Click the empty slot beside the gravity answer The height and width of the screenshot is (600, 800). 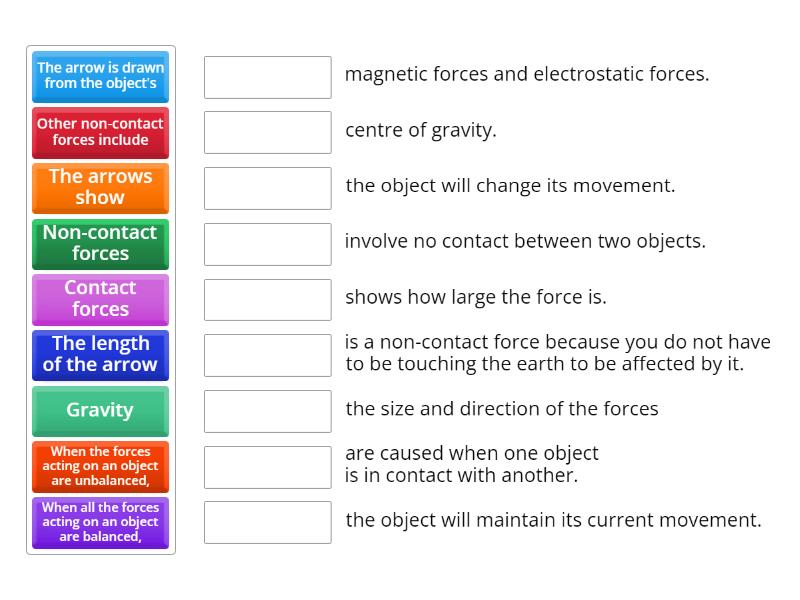[x=267, y=353]
